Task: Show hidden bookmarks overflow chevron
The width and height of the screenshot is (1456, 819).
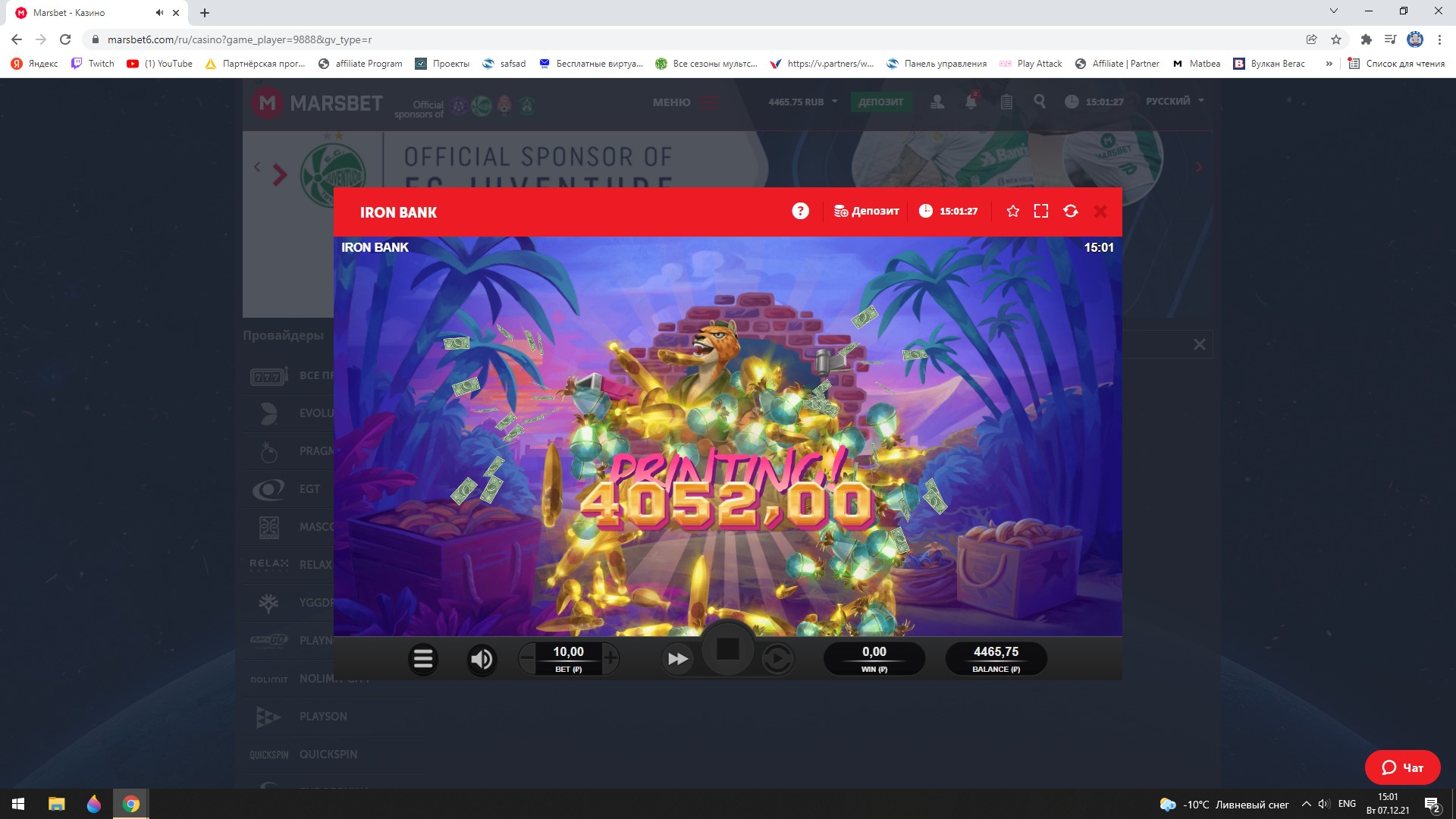Action: pos(1329,64)
